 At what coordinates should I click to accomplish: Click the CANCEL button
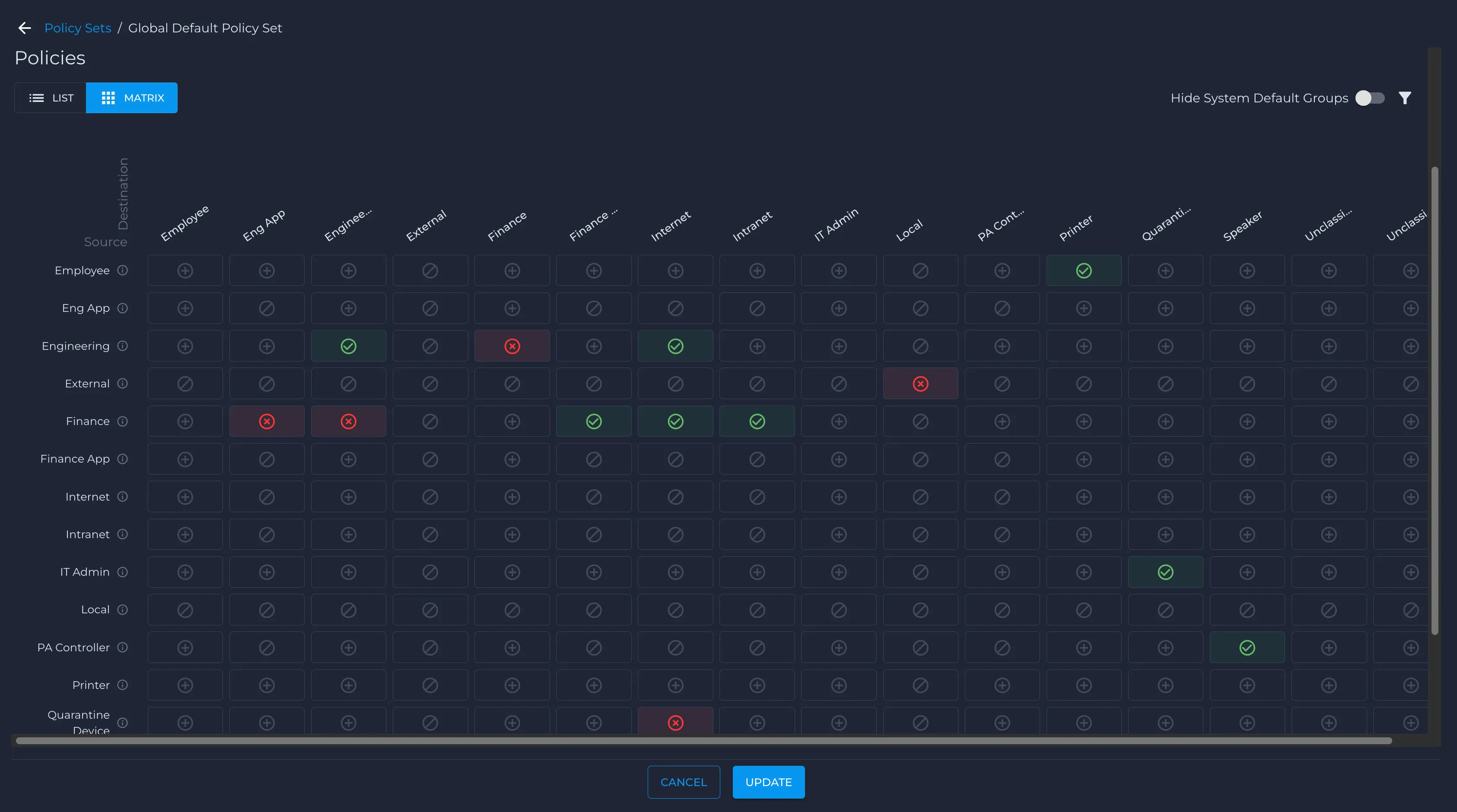coord(683,782)
